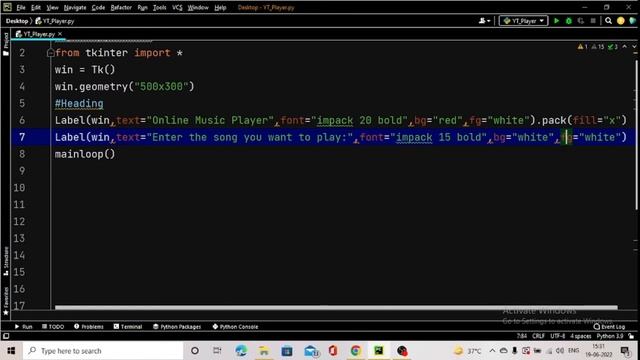Select the Python 3.9 interpreter widget
This screenshot has width=640, height=360.
click(x=610, y=336)
